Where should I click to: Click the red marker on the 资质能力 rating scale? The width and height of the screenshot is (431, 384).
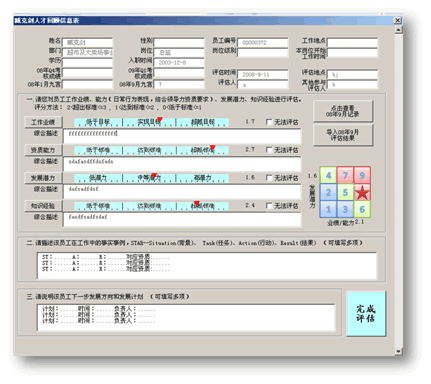pos(213,147)
